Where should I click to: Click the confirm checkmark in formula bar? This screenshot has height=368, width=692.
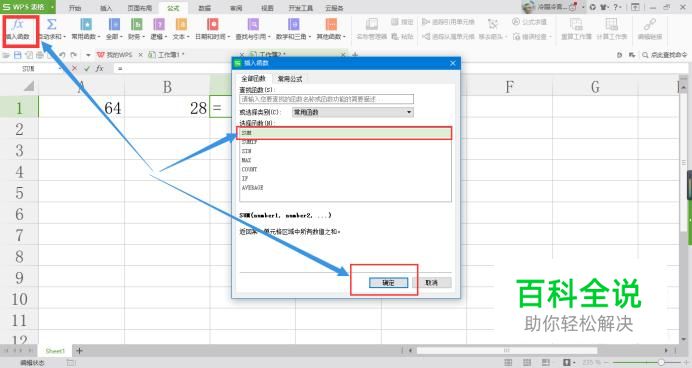pyautogui.click(x=86, y=68)
